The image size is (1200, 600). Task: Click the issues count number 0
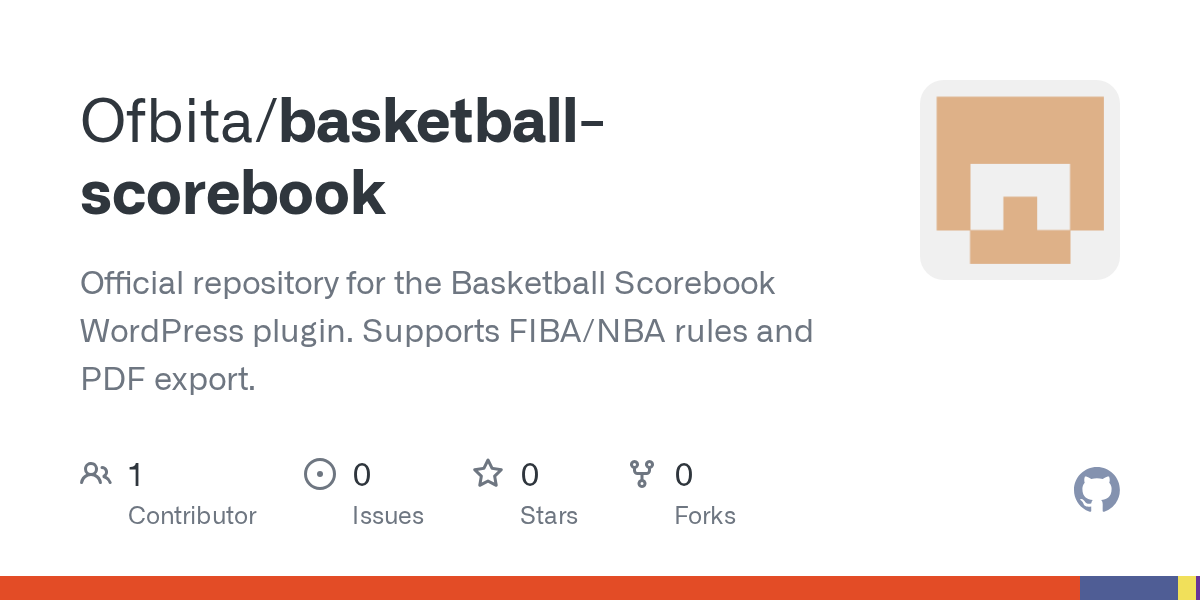pyautogui.click(x=362, y=474)
